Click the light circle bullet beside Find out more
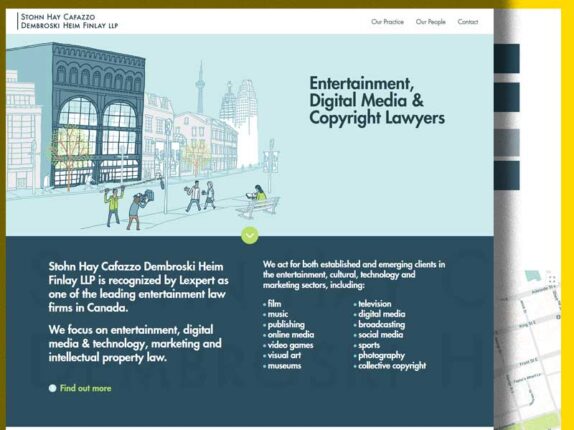Viewport: 574px width, 430px height. coord(52,388)
